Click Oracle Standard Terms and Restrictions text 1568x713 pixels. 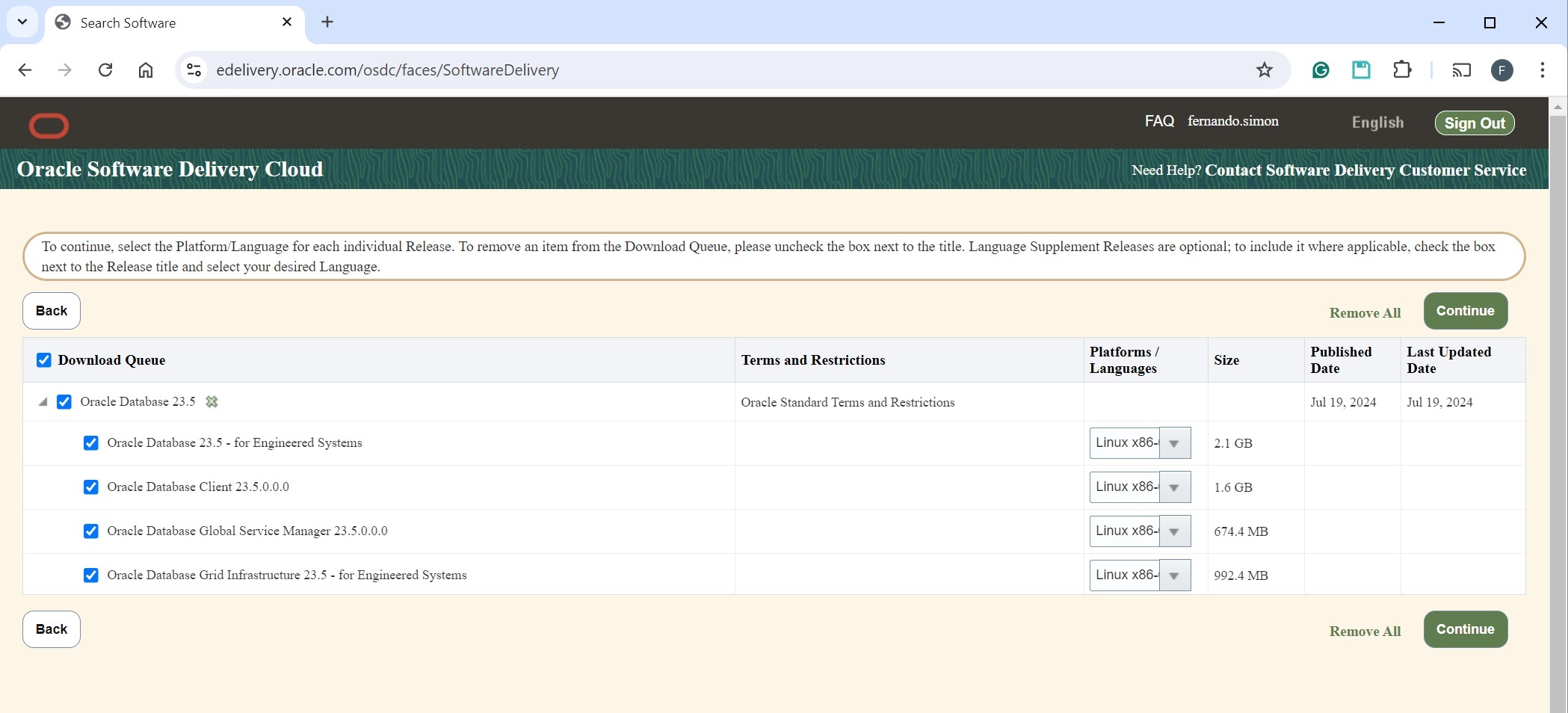[848, 402]
